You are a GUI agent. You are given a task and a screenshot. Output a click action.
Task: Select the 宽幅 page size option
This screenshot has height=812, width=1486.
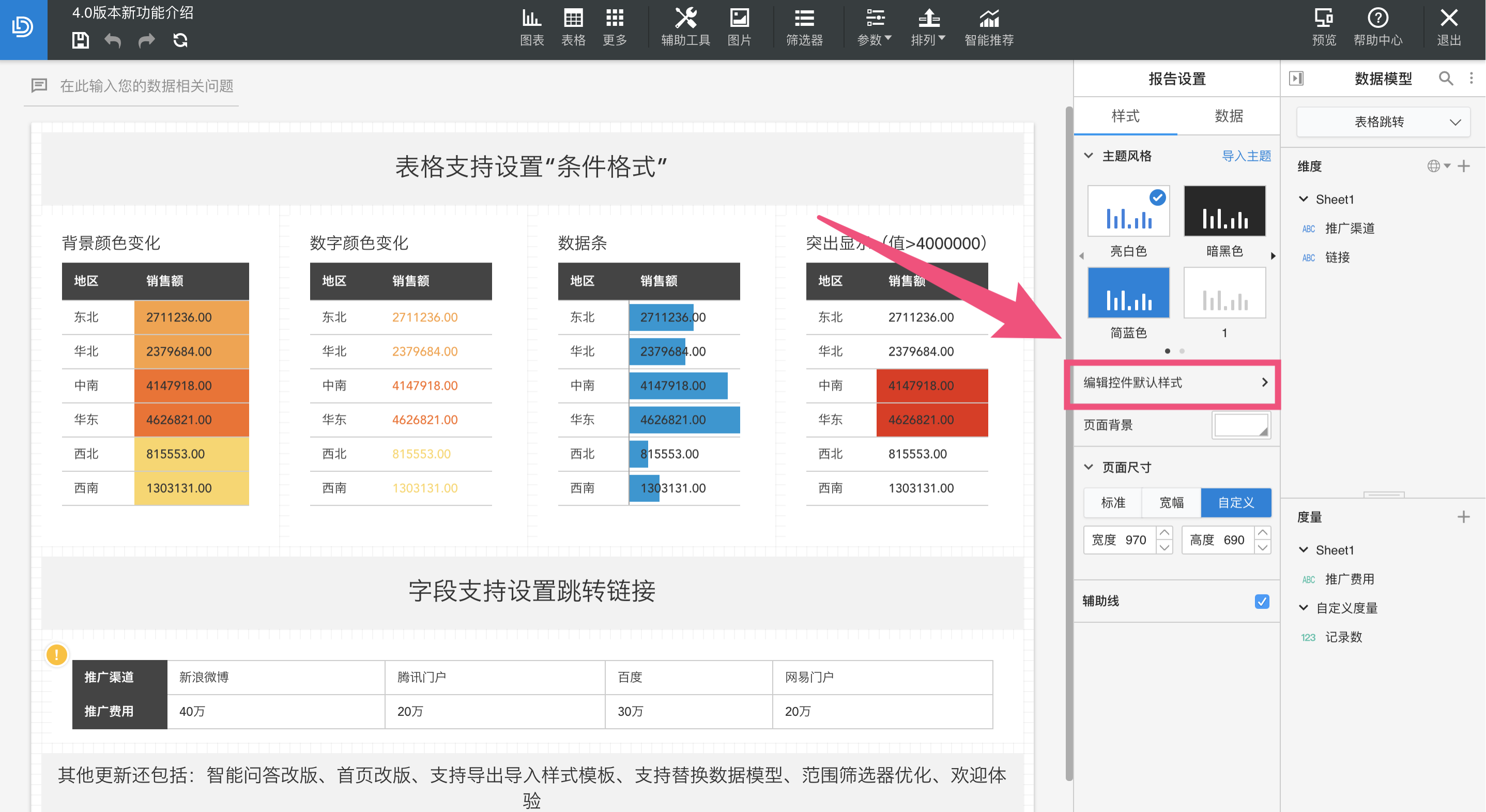[1172, 502]
